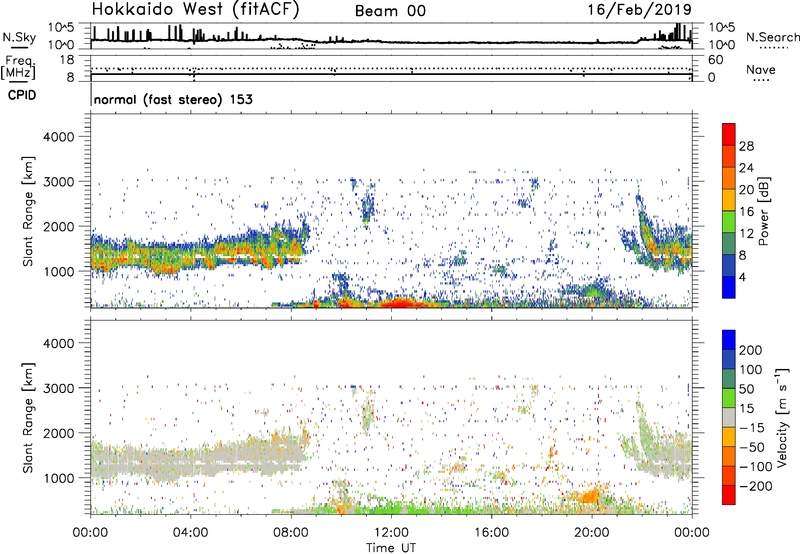800x554 pixels.
Task: Click the "Freq. [MHz]" axis label
Action: click(x=18, y=68)
